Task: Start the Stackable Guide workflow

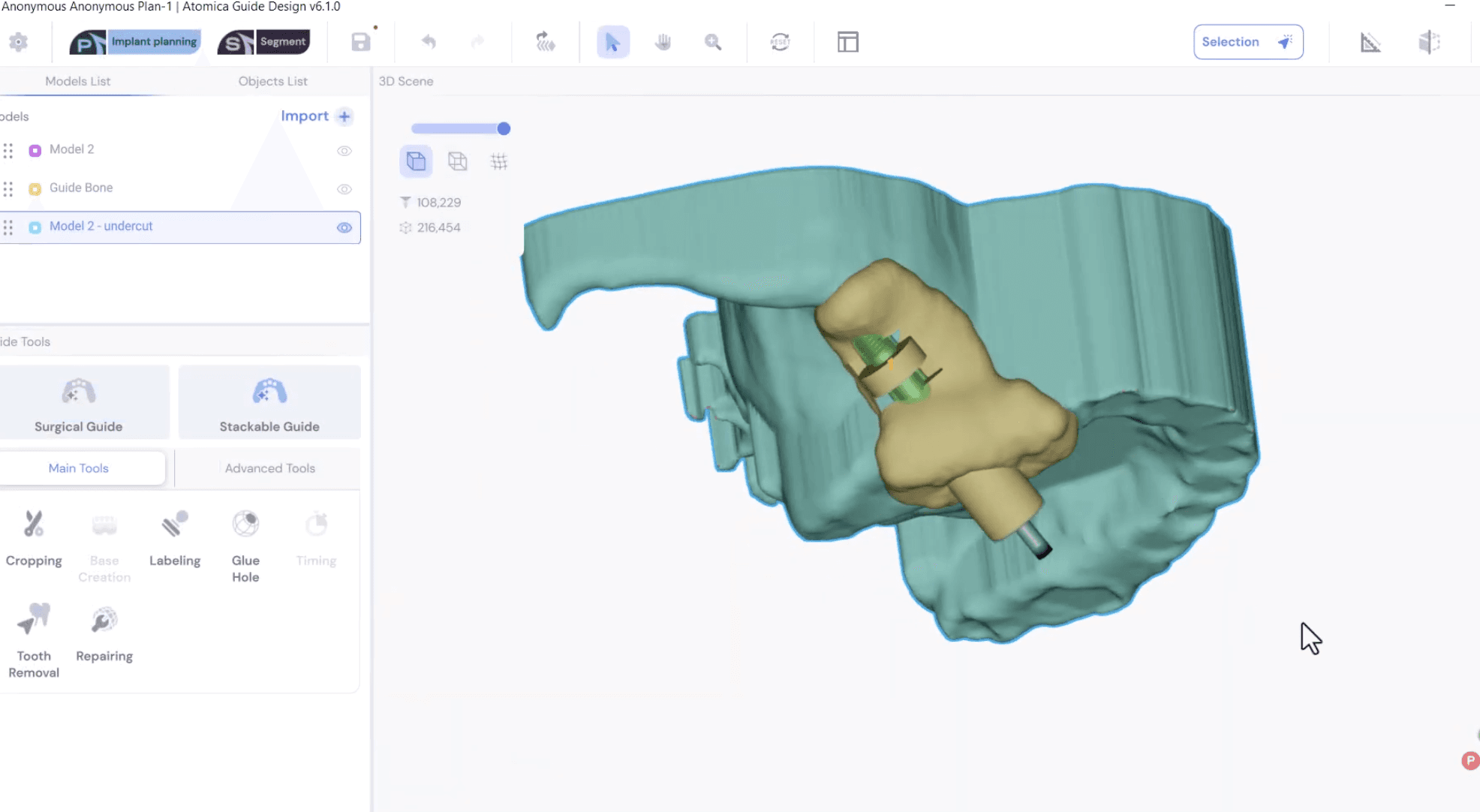Action: [269, 403]
